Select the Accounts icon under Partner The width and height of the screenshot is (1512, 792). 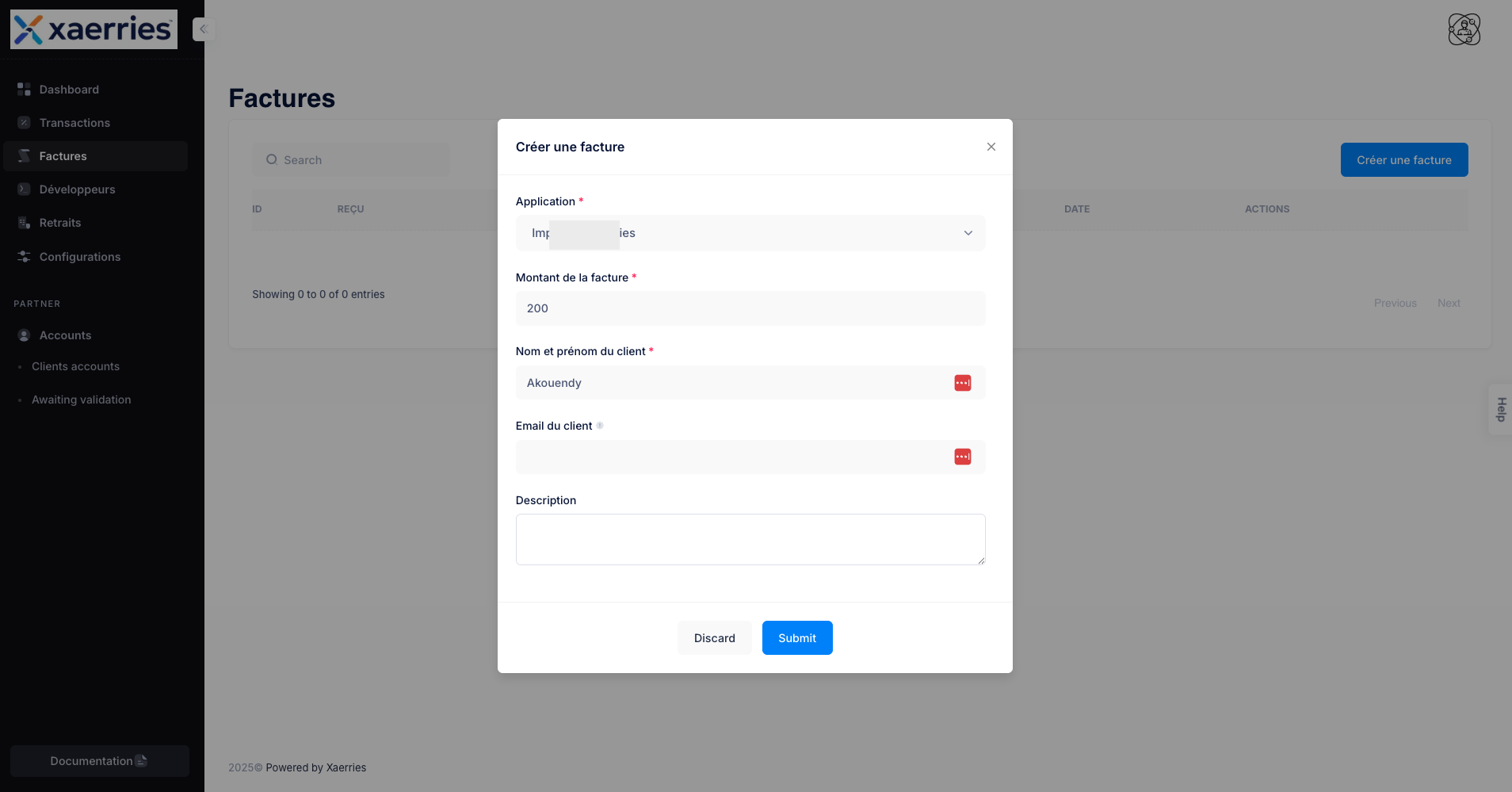[x=23, y=335]
